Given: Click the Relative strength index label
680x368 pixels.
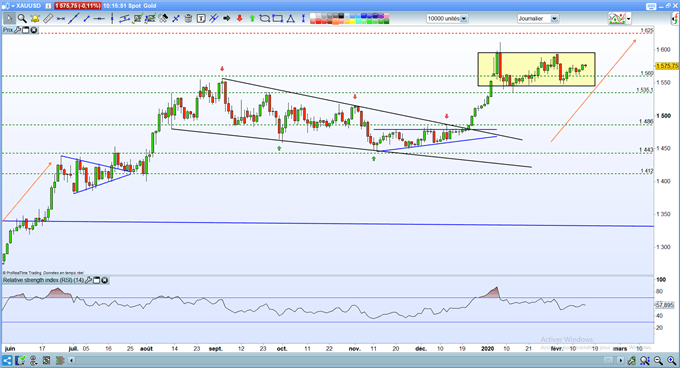Looking at the screenshot, I should coord(43,280).
